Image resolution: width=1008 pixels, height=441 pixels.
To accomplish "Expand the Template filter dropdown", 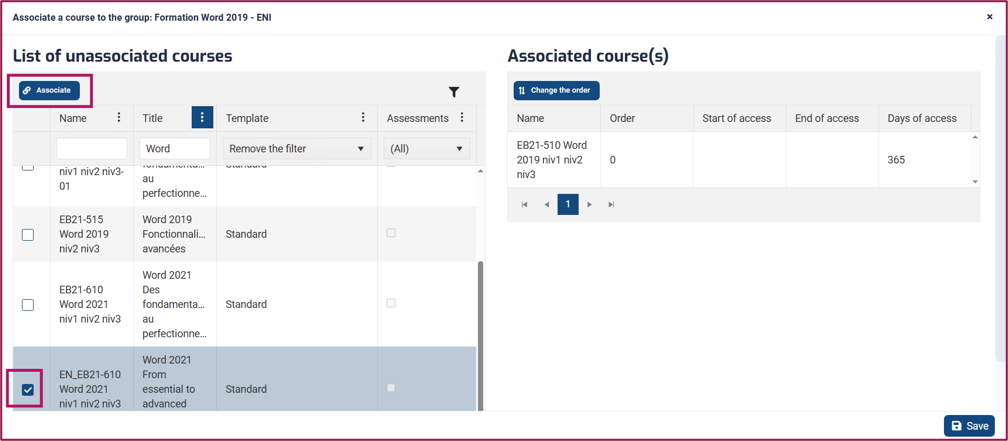I will [x=297, y=148].
